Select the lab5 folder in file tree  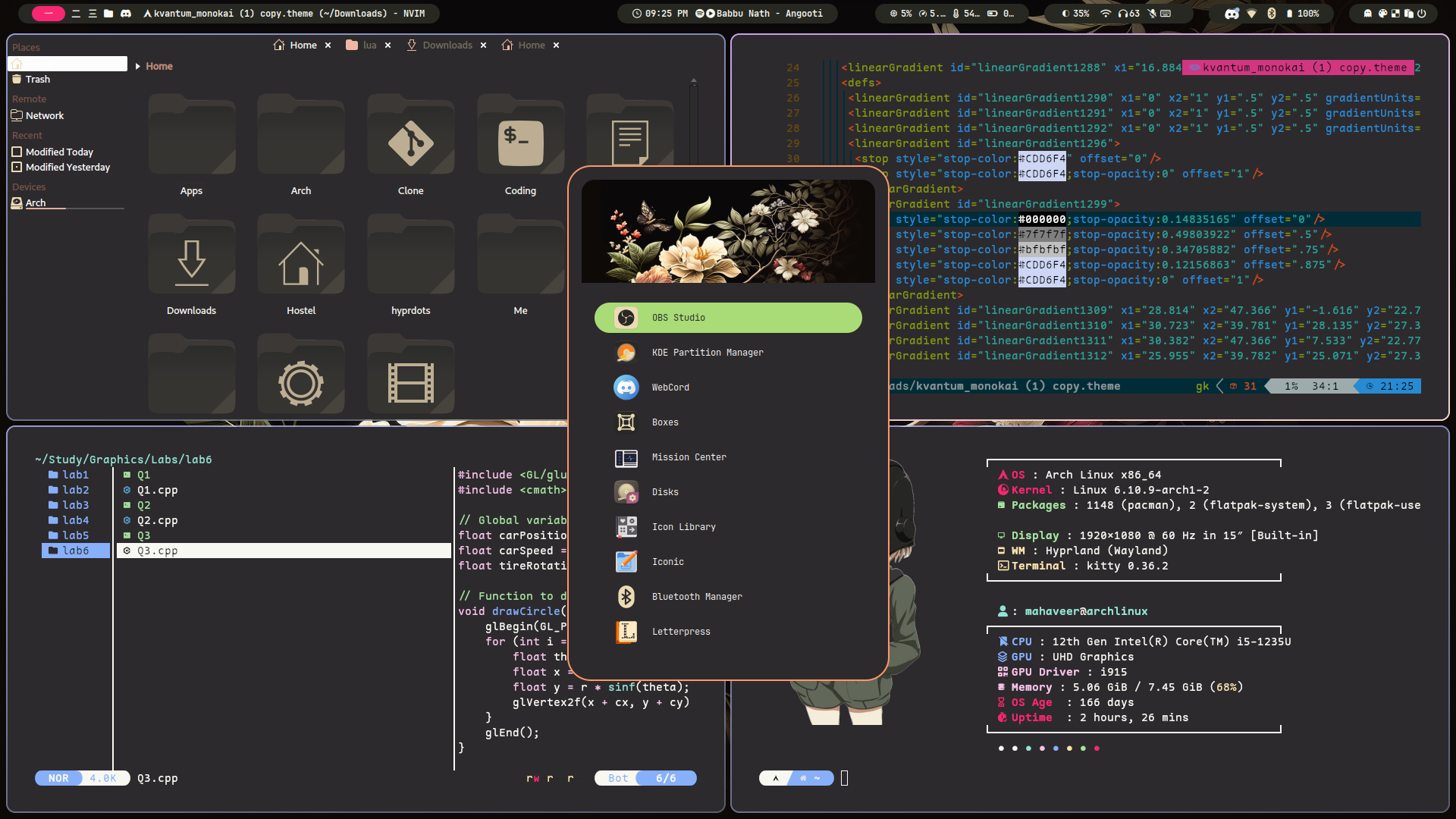75,535
